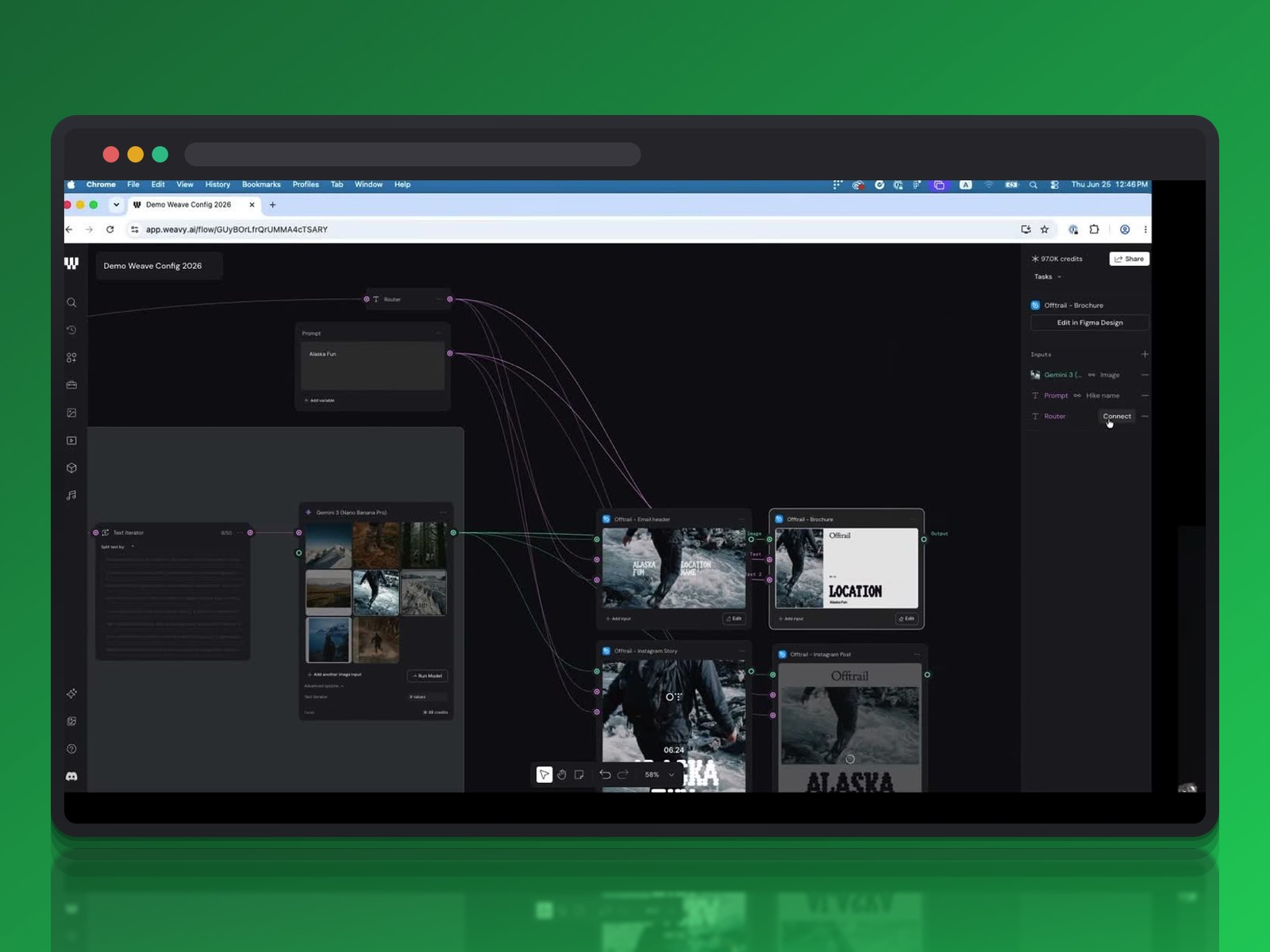Open the 3D cube models icon
Viewport: 1270px width, 952px height.
coord(71,468)
